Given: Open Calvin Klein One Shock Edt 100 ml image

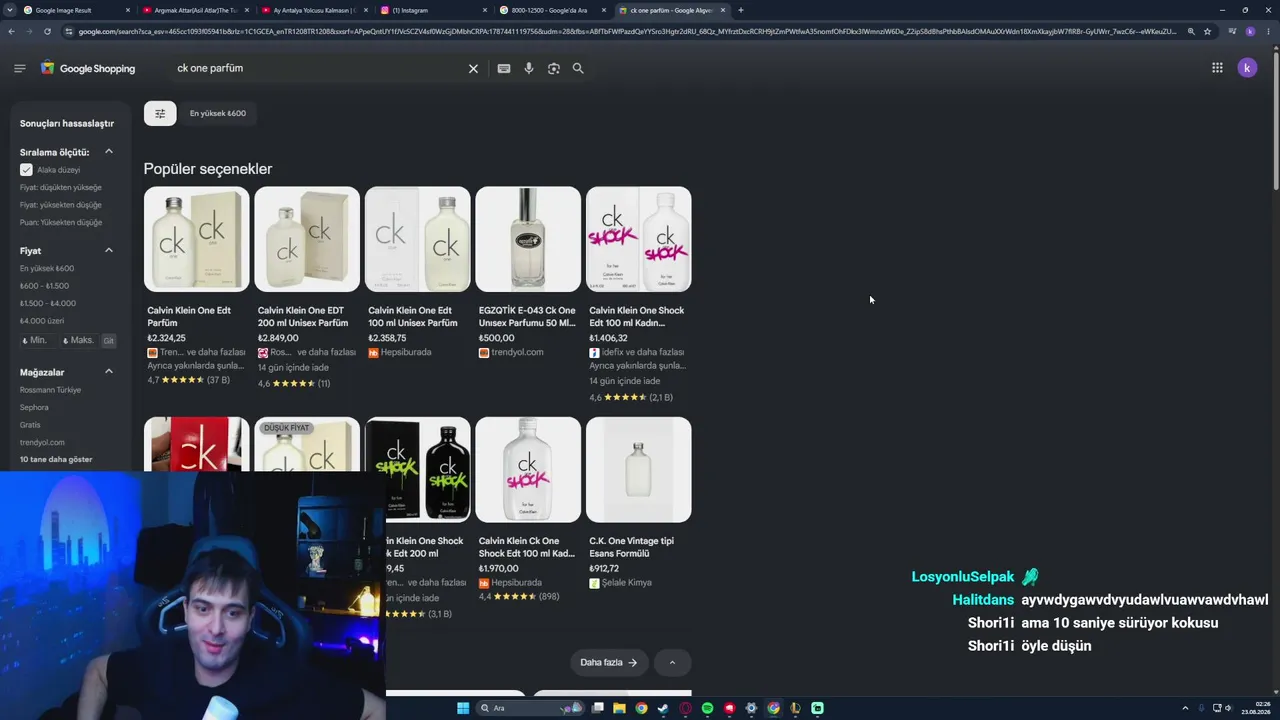Looking at the screenshot, I should [x=639, y=239].
